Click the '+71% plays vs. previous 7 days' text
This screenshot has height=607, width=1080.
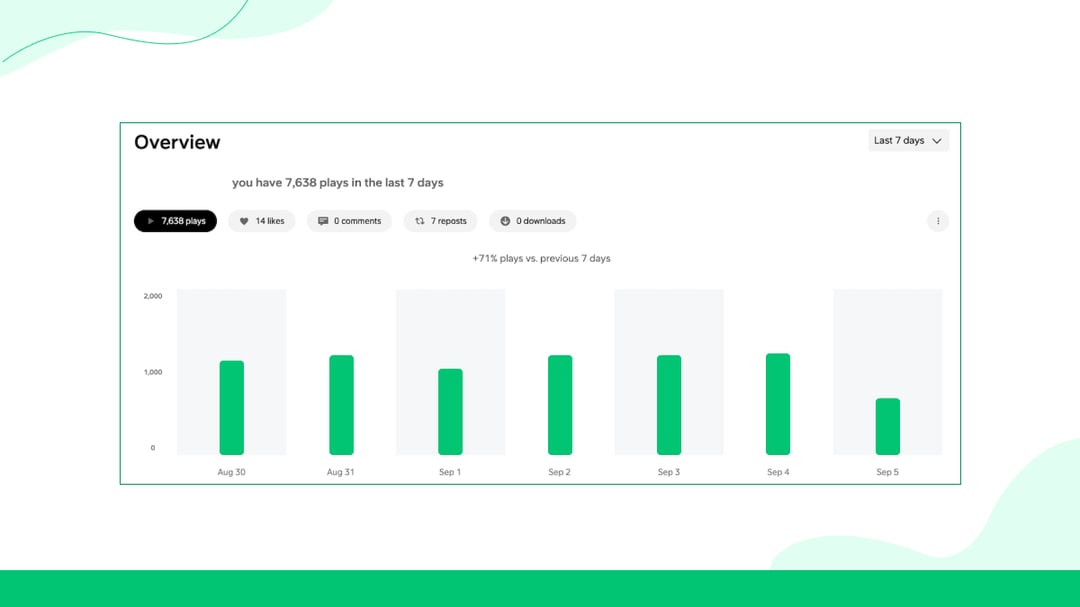pyautogui.click(x=541, y=258)
